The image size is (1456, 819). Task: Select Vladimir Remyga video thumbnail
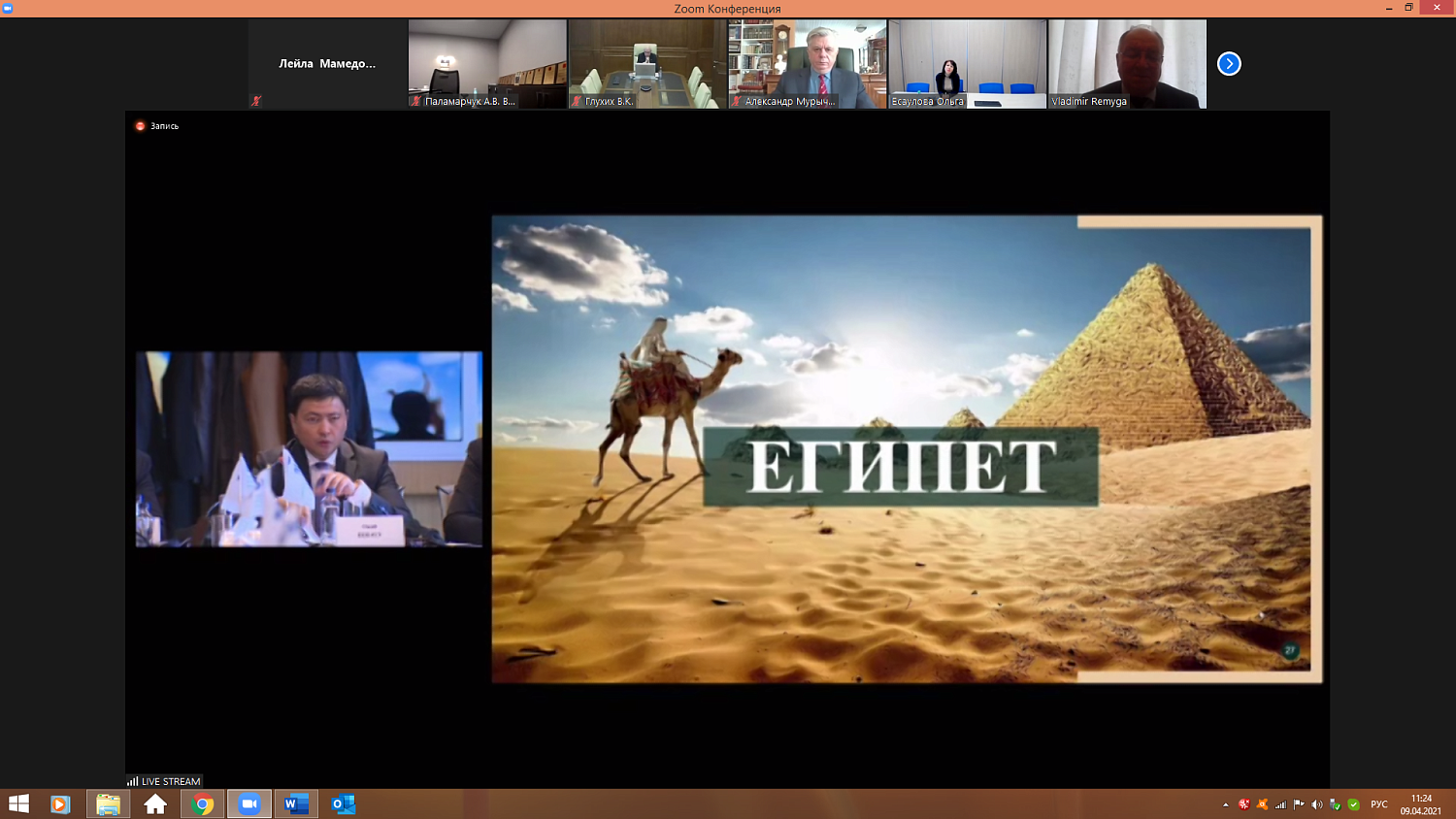pyautogui.click(x=1127, y=64)
